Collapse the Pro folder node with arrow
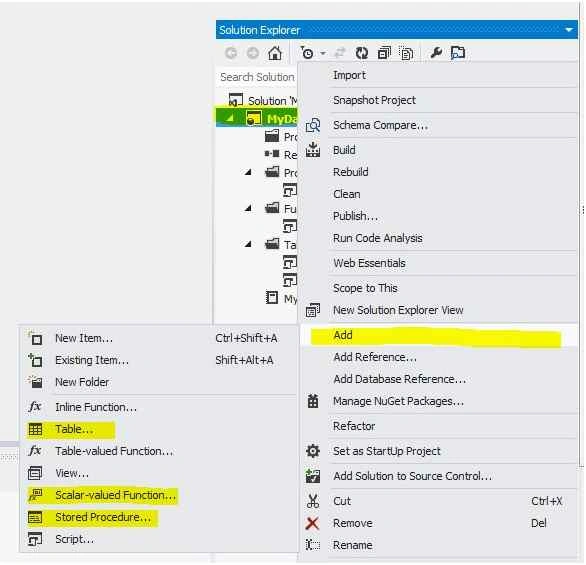Viewport: 586px width, 565px height. click(x=248, y=172)
